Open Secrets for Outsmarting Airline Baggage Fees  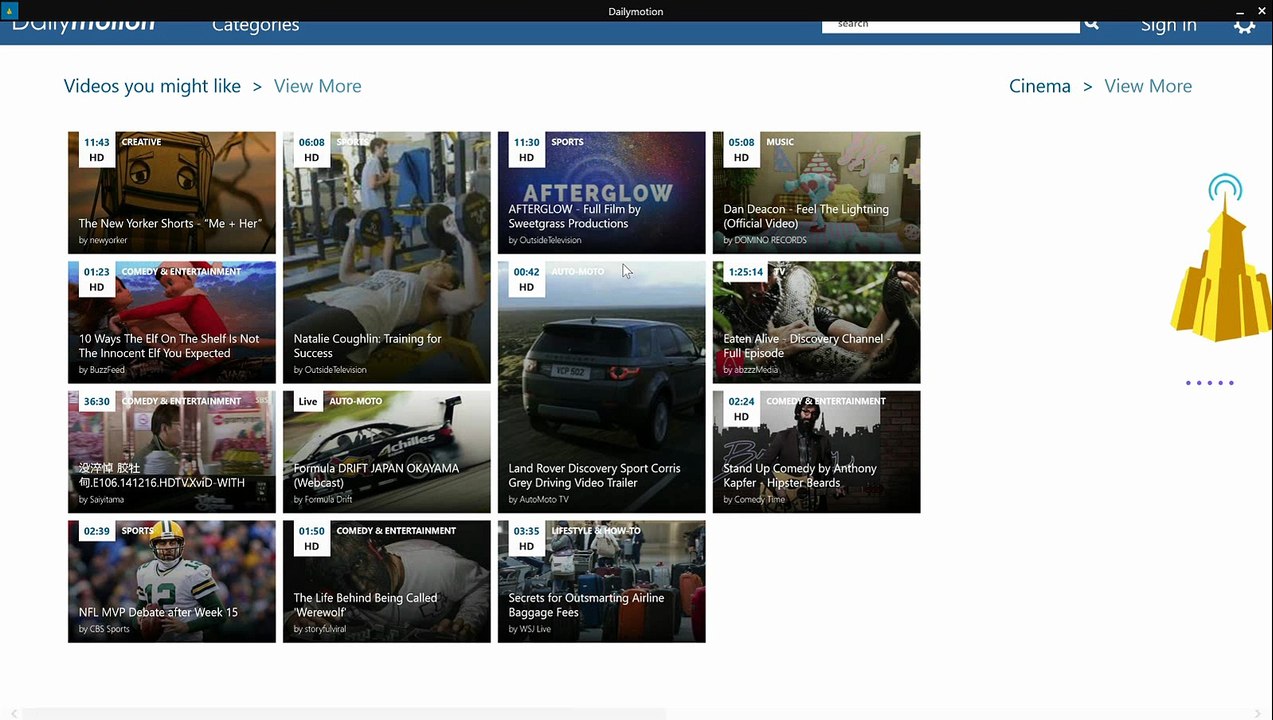coord(602,582)
